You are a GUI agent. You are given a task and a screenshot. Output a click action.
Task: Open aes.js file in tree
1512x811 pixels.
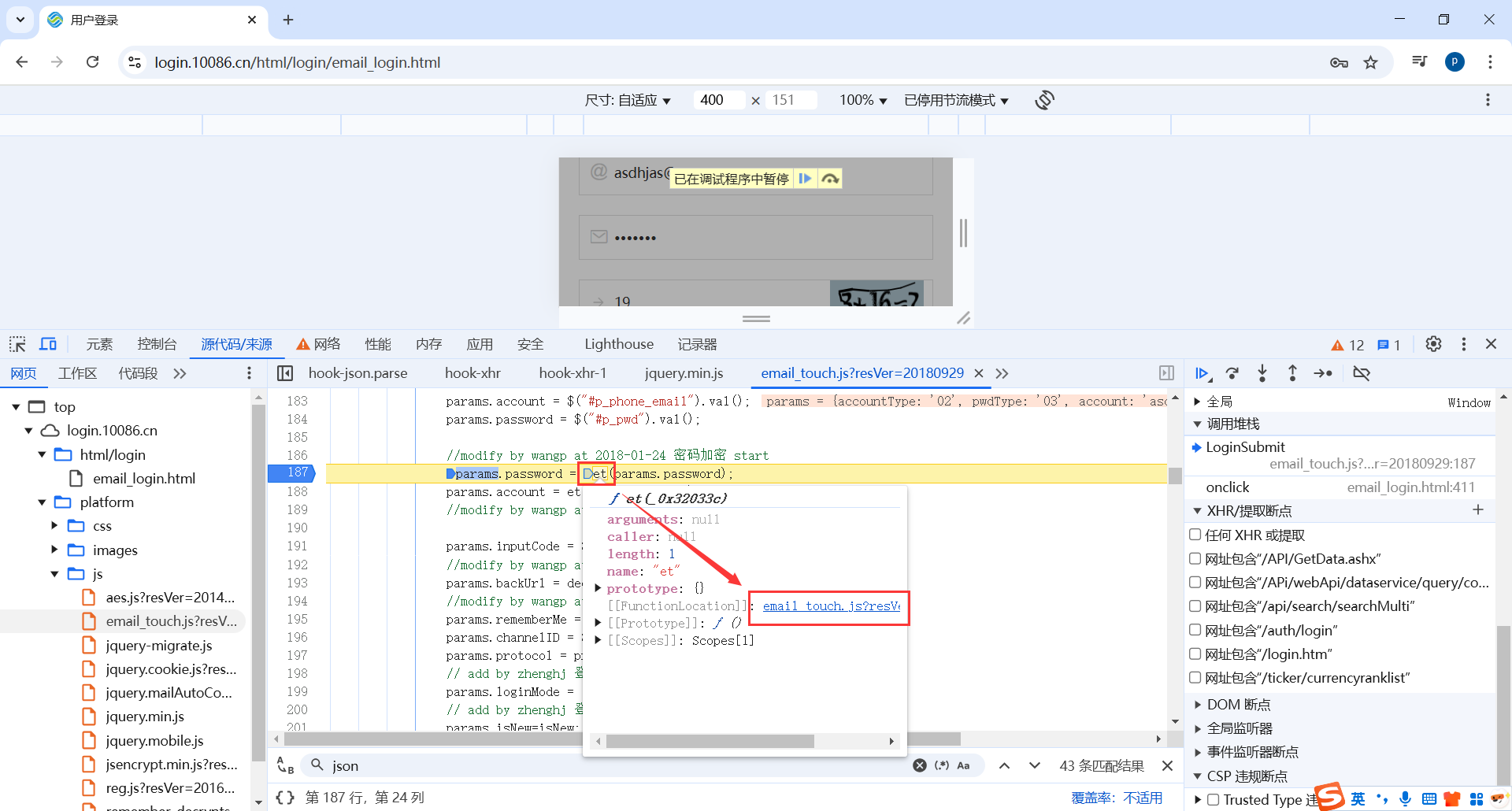point(170,598)
